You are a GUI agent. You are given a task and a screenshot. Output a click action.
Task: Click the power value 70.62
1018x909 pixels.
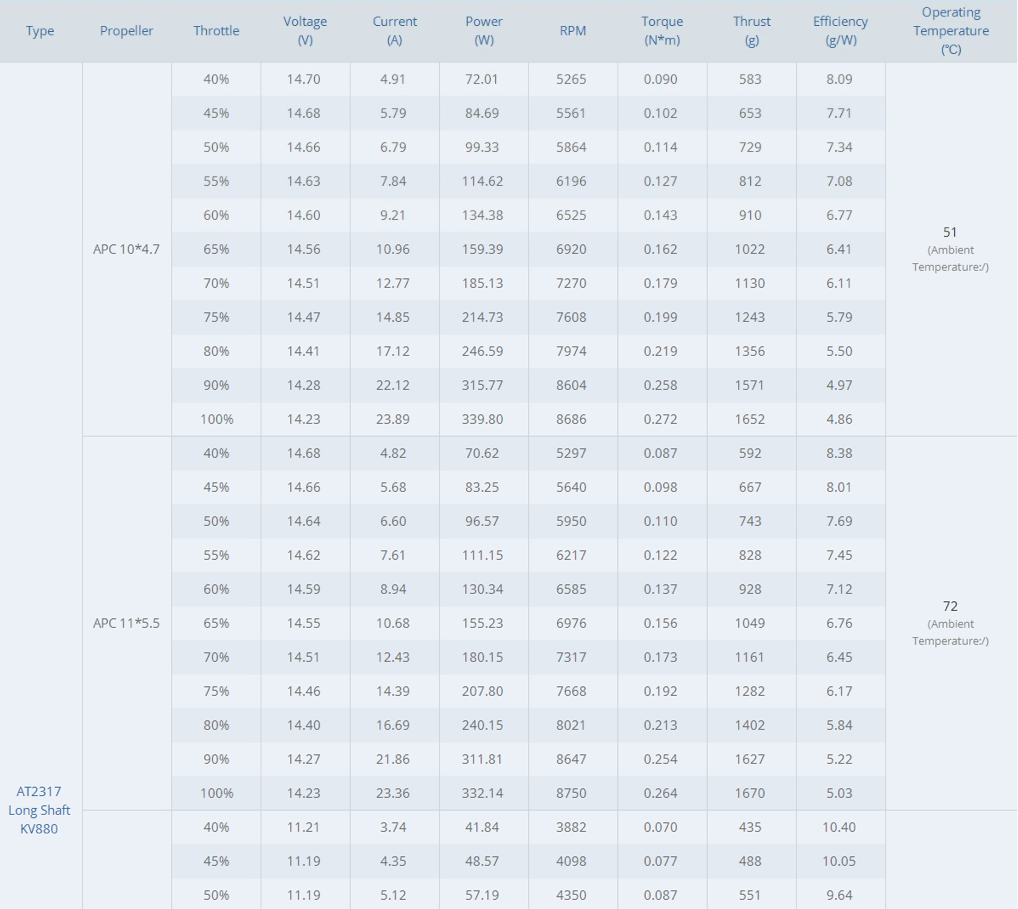pos(482,453)
